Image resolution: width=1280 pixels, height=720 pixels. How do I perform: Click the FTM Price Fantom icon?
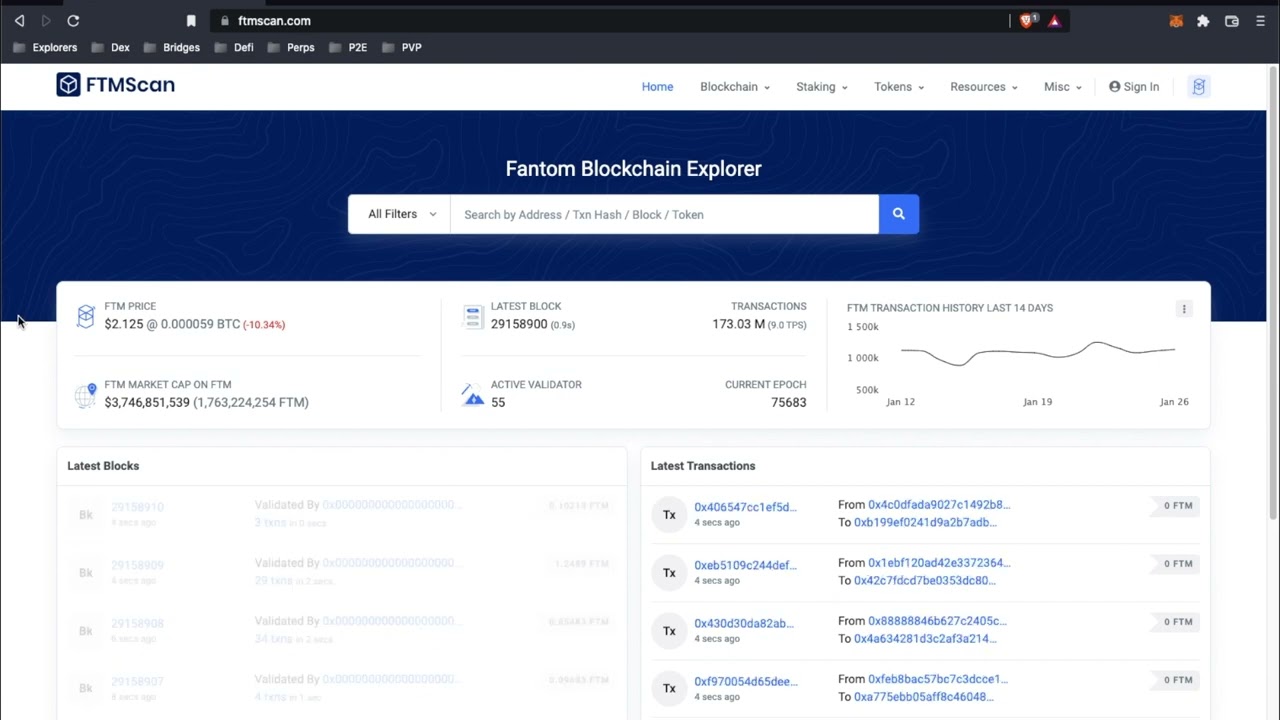(85, 316)
